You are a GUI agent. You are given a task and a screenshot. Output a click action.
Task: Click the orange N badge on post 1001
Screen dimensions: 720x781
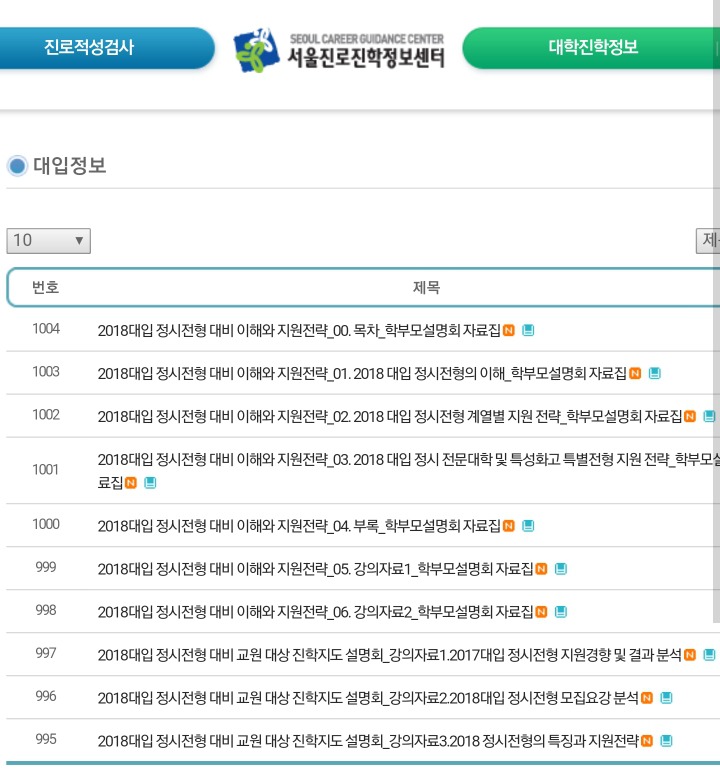pyautogui.click(x=130, y=483)
